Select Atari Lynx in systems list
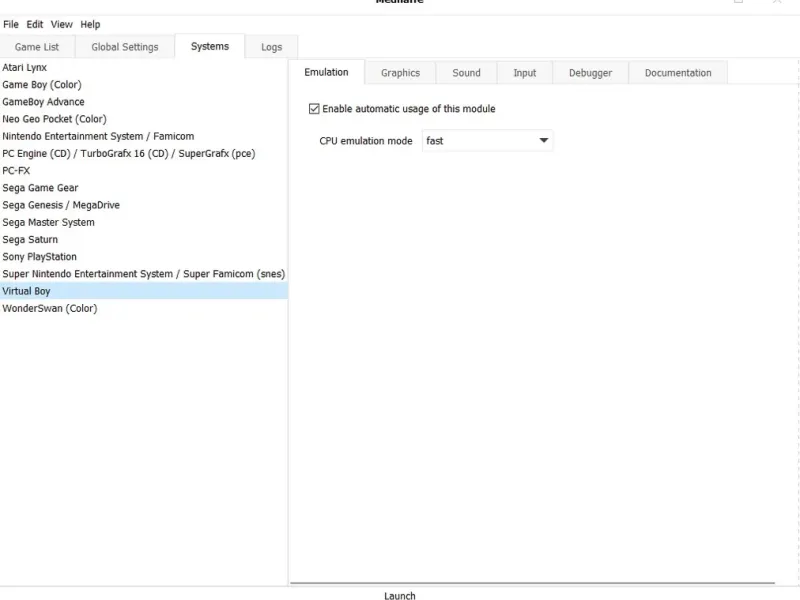The height and width of the screenshot is (600, 800). 144,67
